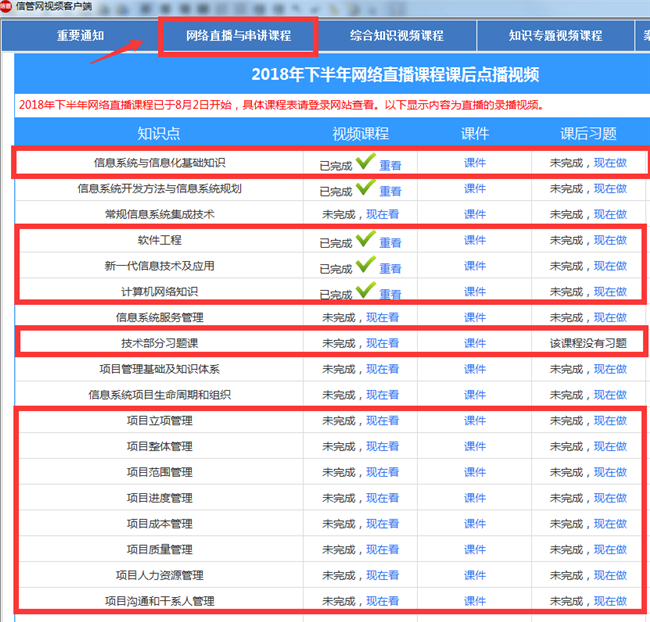Click 现在看 for 常规信息系统集成技术
This screenshot has height=622, width=650.
point(382,214)
